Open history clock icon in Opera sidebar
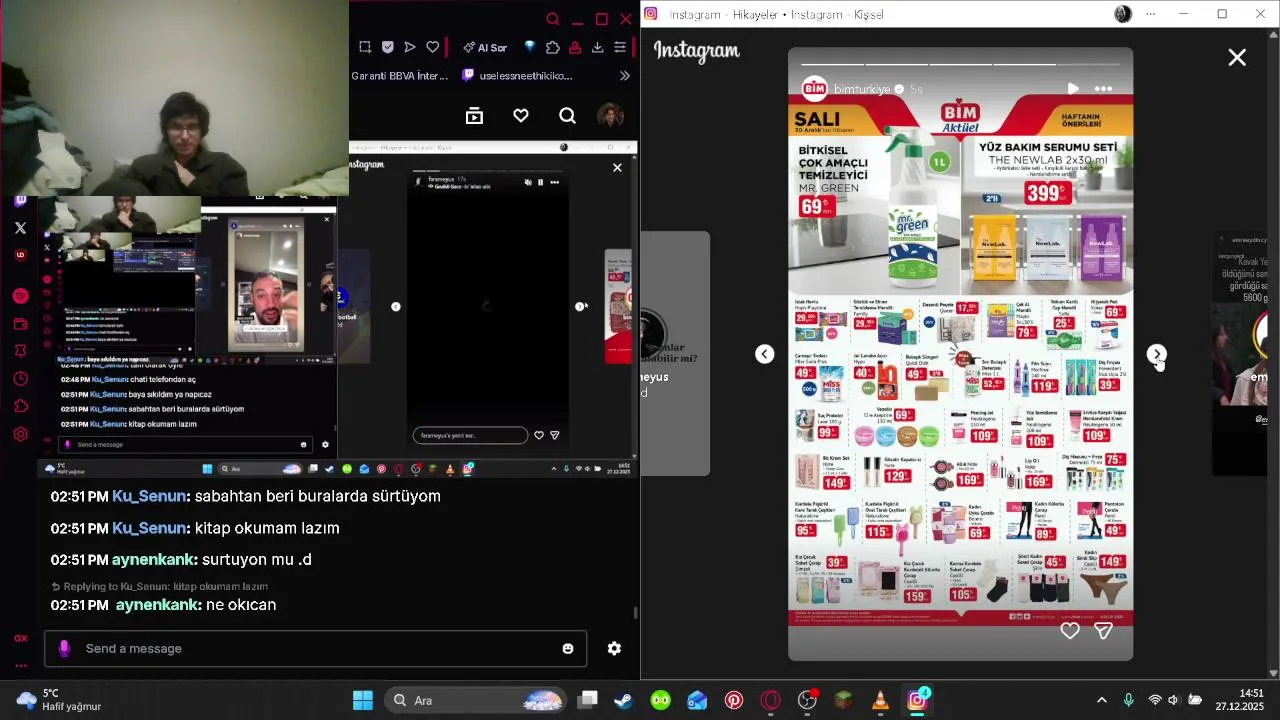This screenshot has width=1280, height=720. [x=20, y=379]
